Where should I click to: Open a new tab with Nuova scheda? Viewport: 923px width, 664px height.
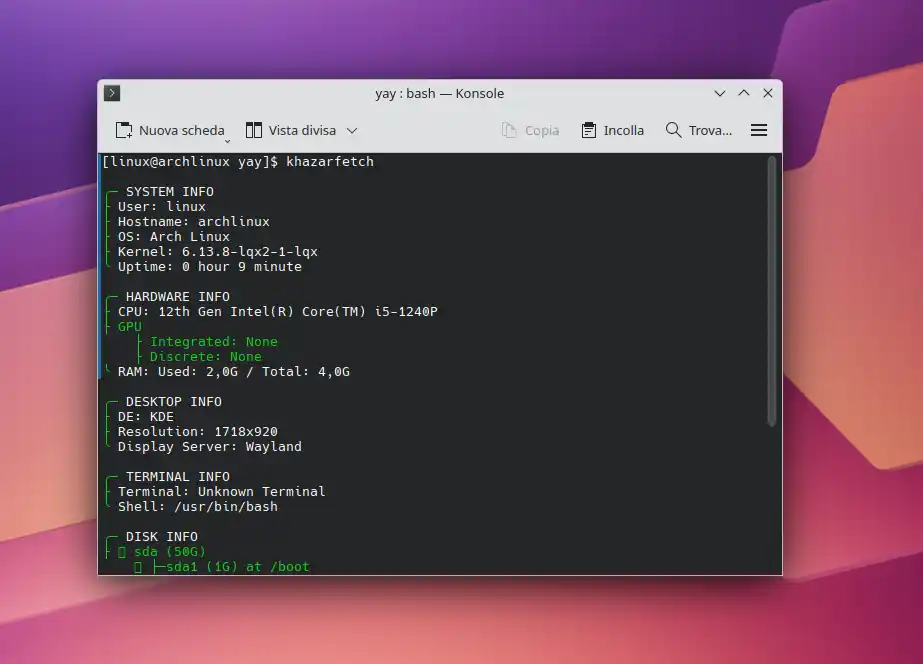[170, 130]
